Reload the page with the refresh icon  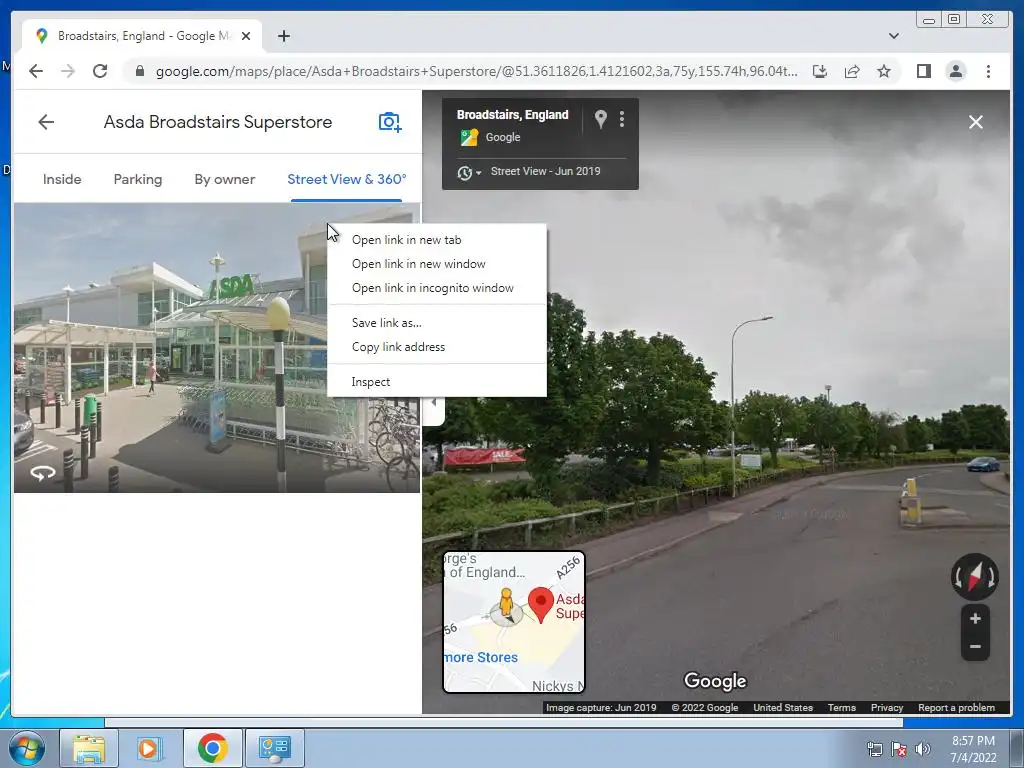100,71
